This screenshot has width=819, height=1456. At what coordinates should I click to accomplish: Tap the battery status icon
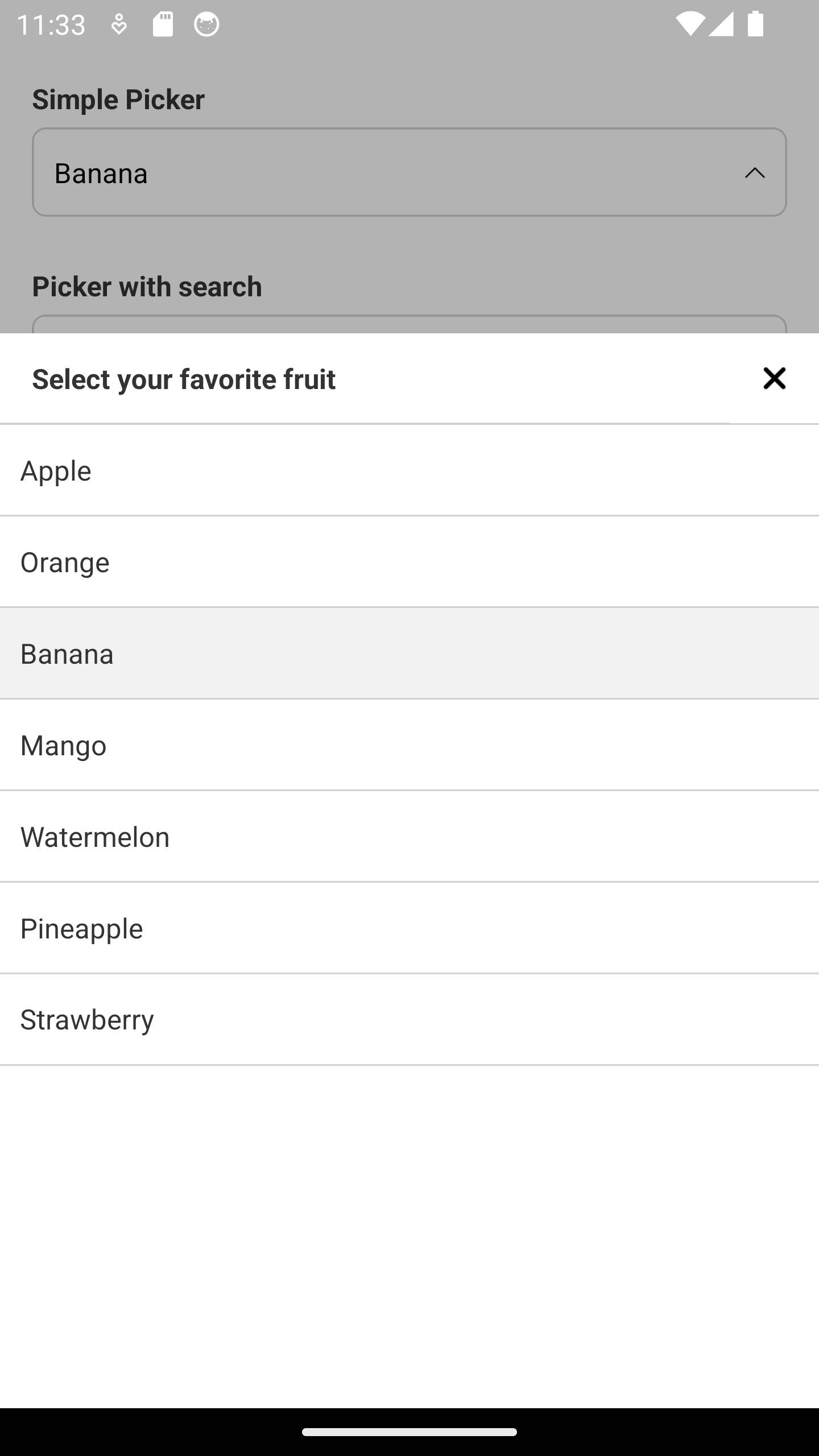click(755, 24)
